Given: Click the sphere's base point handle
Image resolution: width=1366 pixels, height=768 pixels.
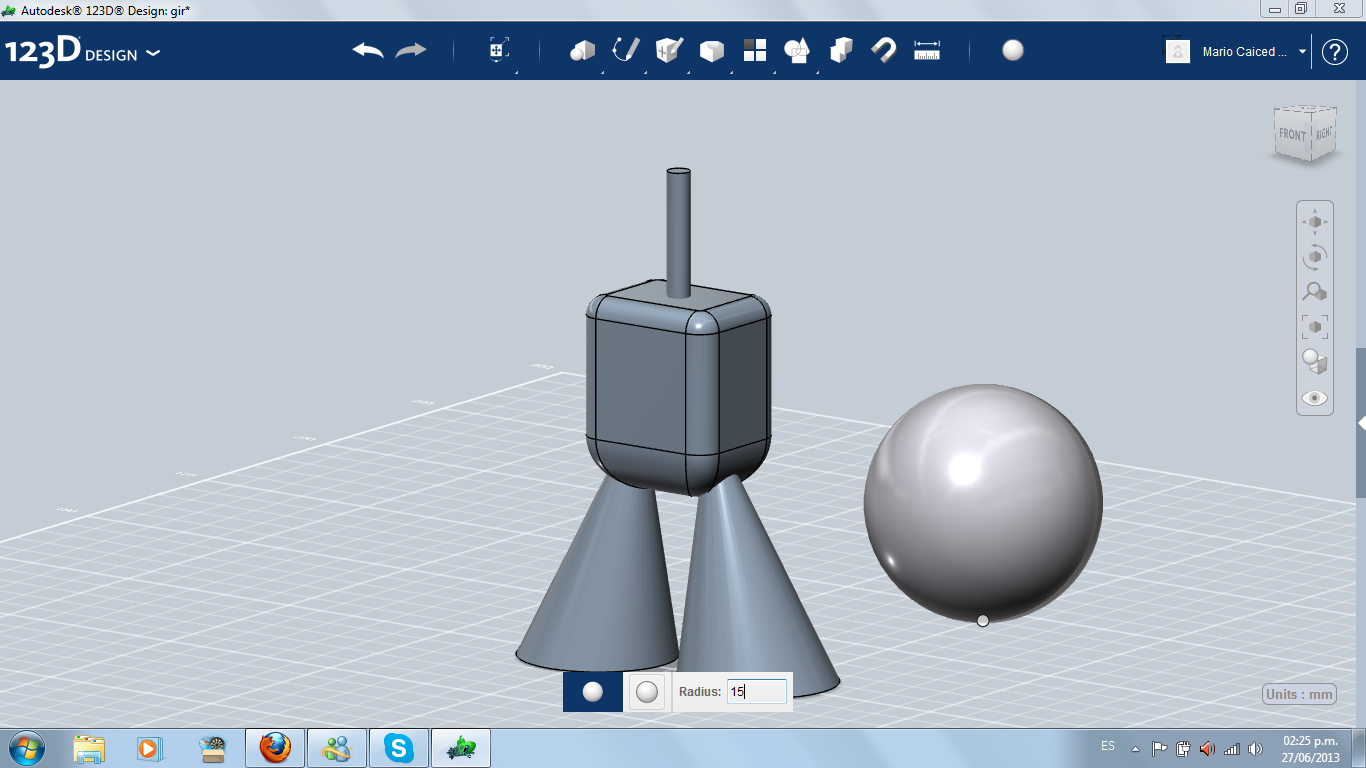Looking at the screenshot, I should click(983, 621).
